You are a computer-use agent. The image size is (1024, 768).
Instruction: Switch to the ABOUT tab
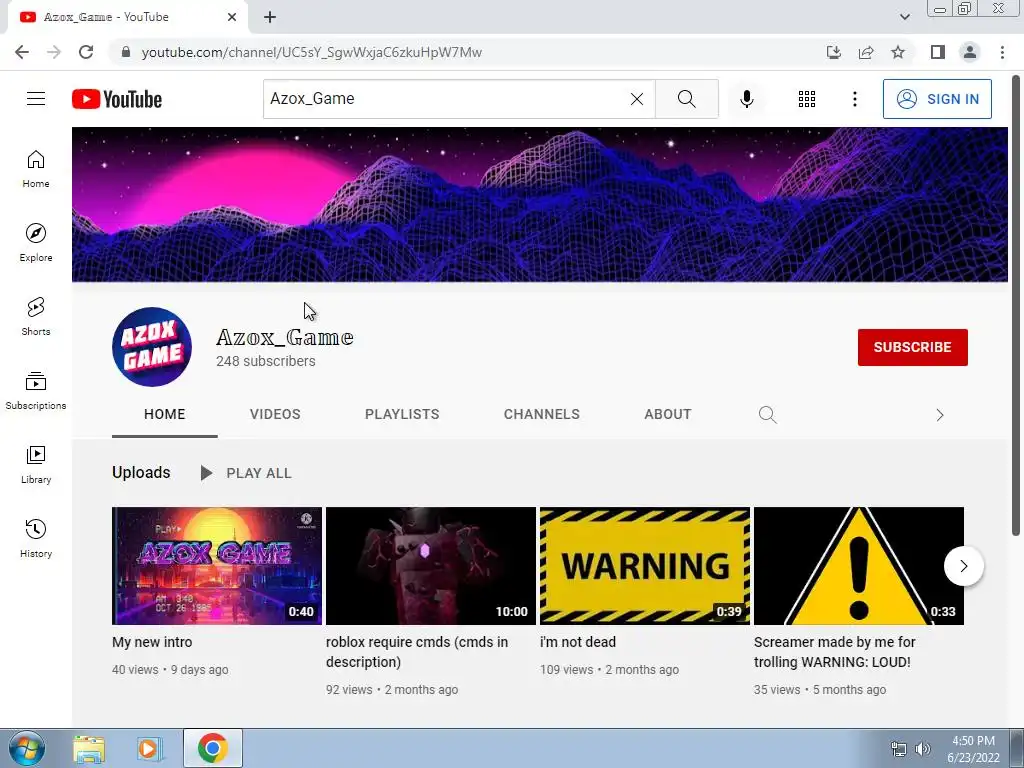click(x=667, y=414)
